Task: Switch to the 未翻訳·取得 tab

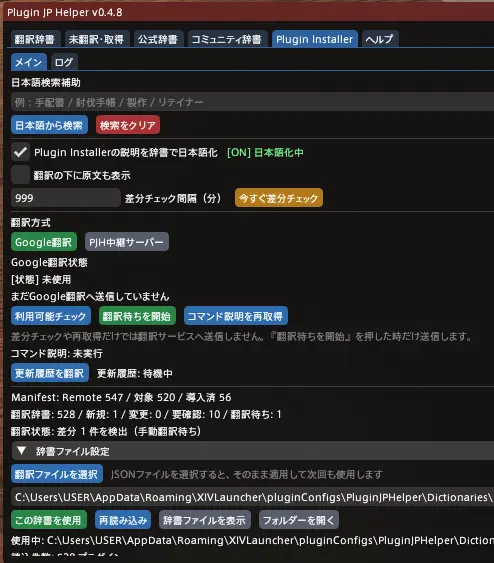Action: pyautogui.click(x=96, y=39)
